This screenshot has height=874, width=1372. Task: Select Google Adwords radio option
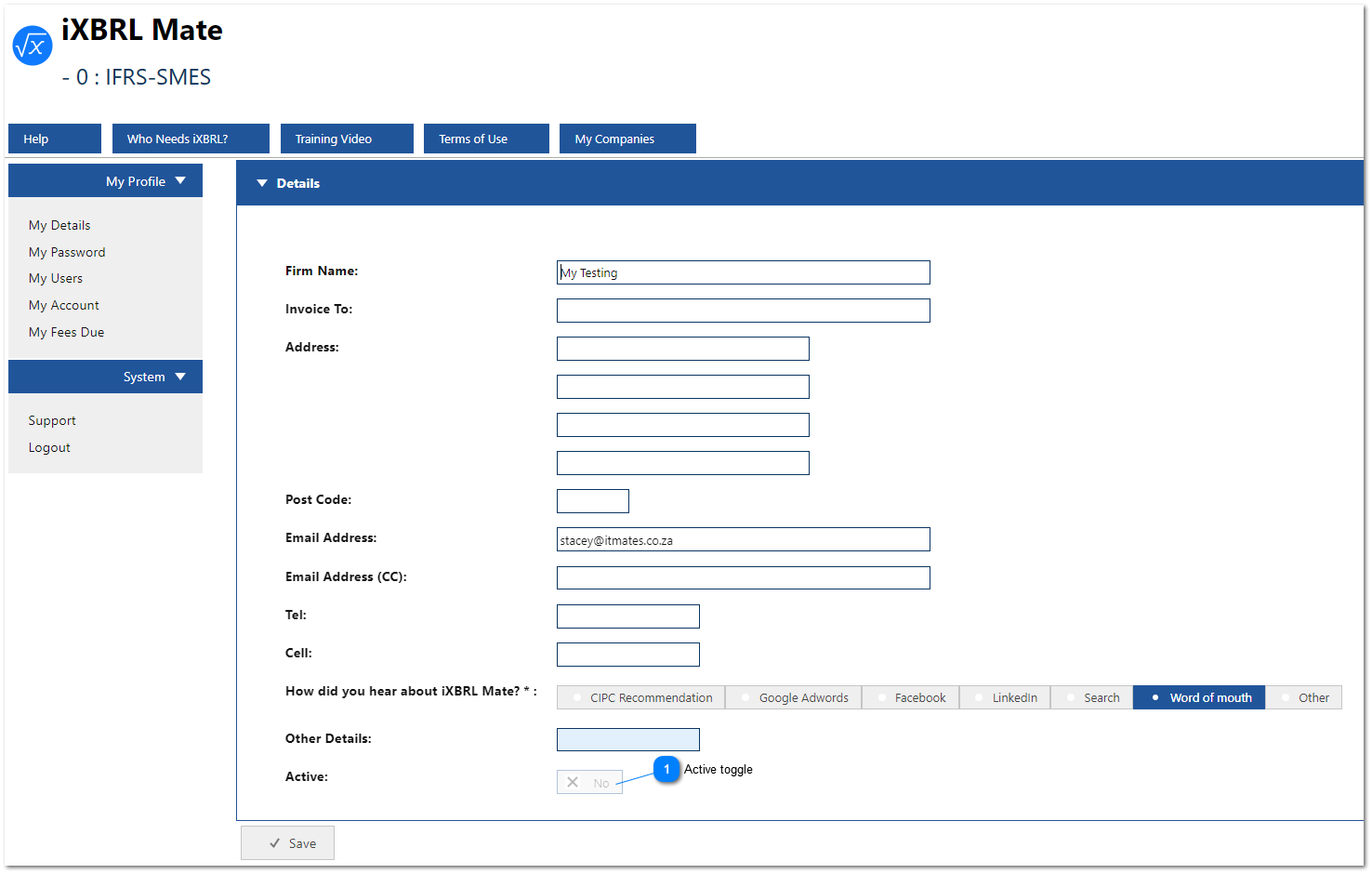pyautogui.click(x=794, y=697)
